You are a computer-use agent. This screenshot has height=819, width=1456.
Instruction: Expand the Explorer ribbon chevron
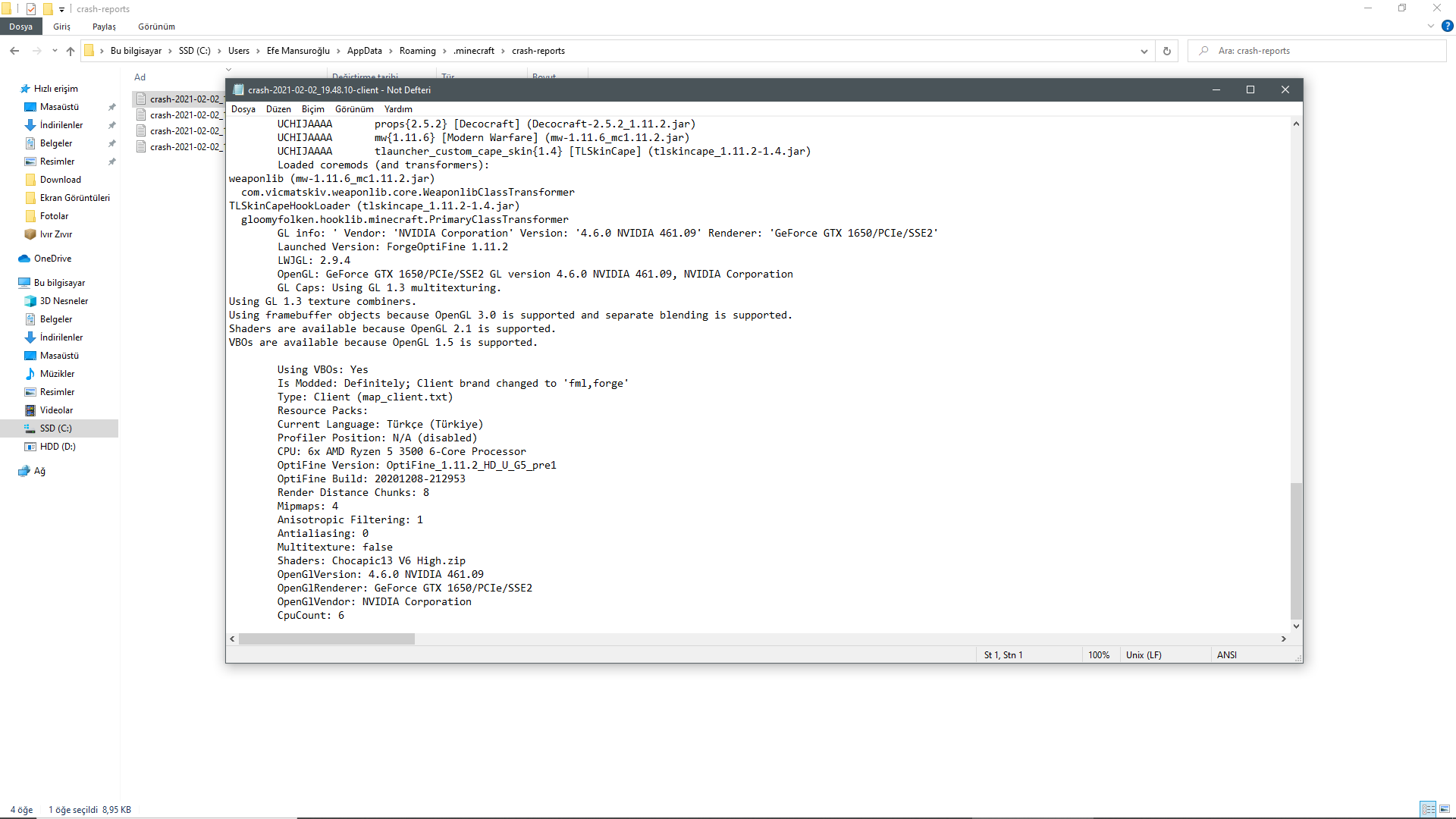[1431, 26]
